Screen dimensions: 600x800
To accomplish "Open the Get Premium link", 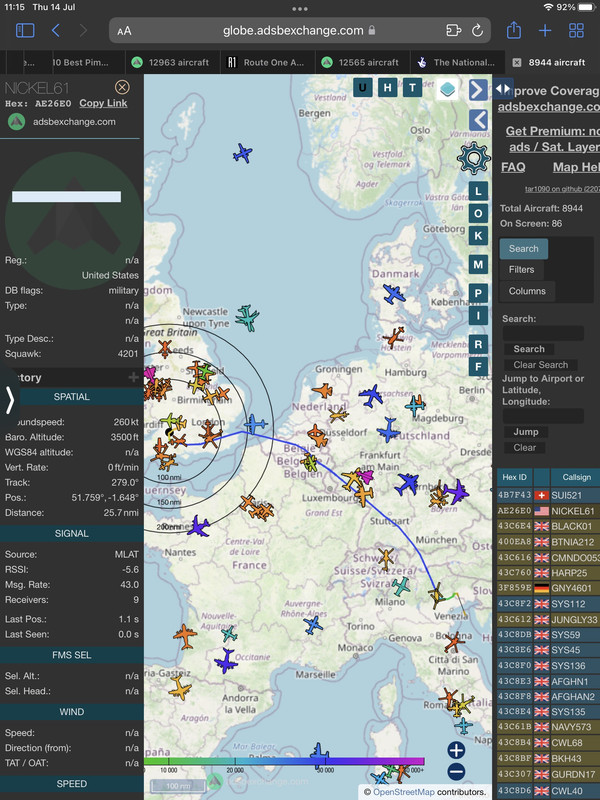I will tap(553, 139).
